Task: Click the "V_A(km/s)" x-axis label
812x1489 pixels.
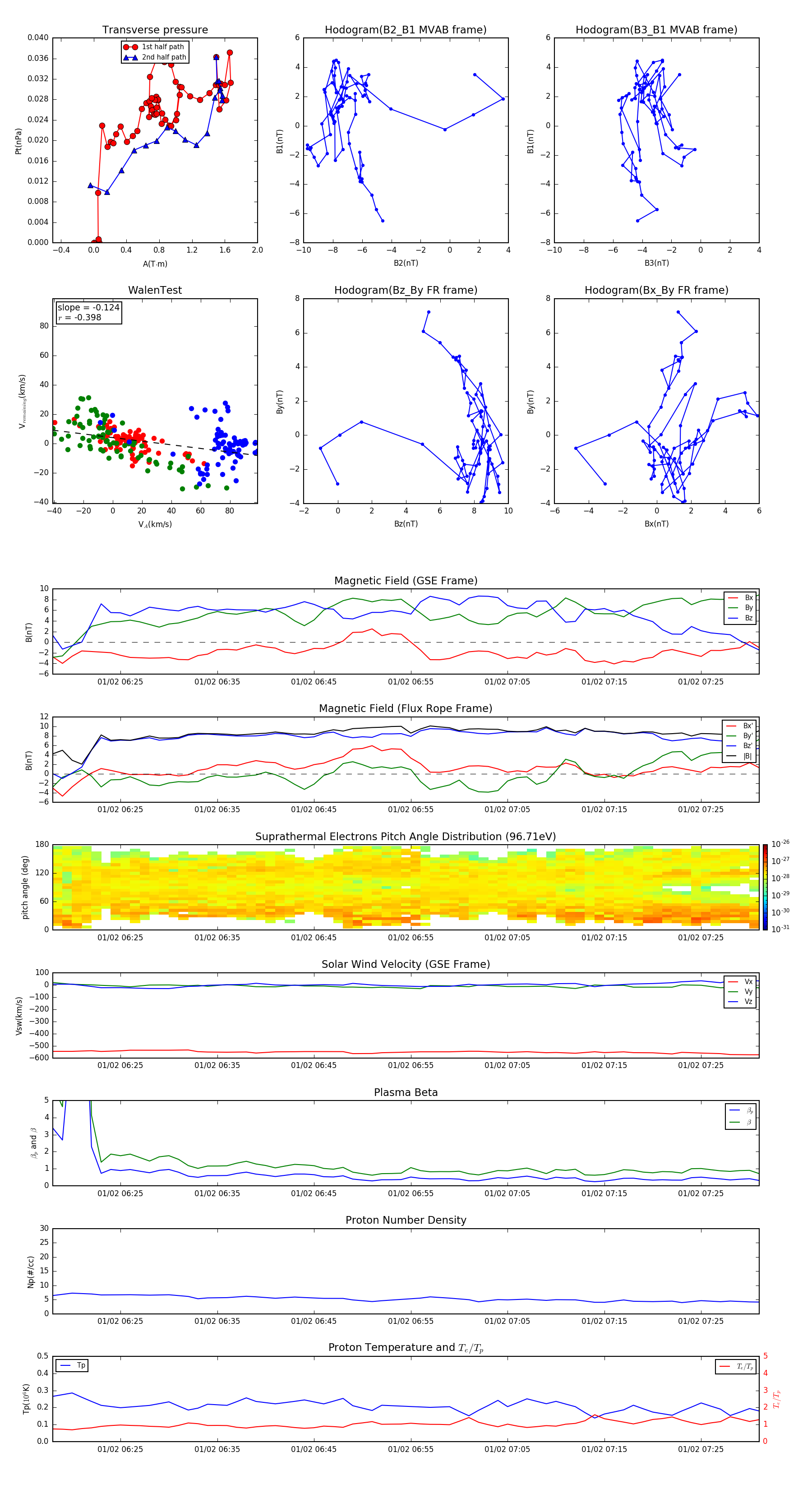Action: pos(155,524)
